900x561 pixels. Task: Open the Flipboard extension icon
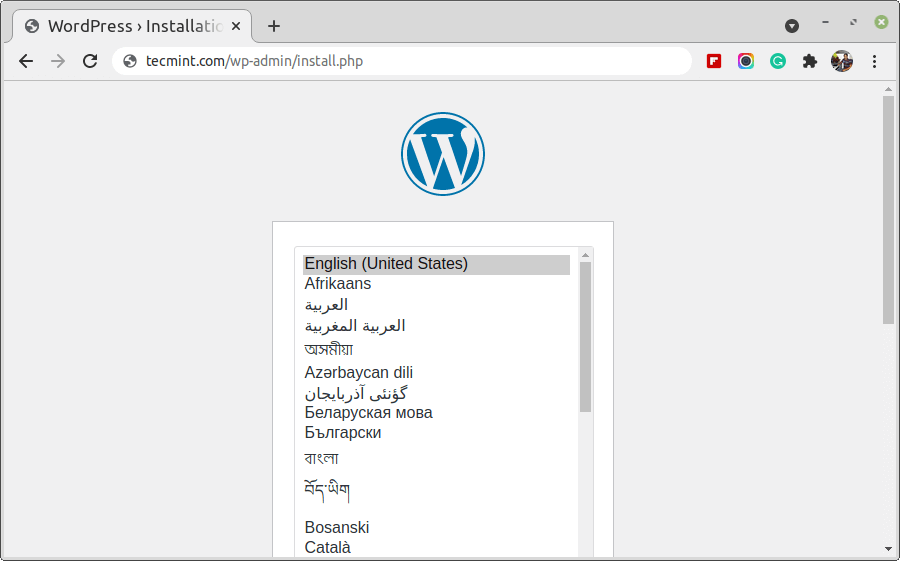click(x=714, y=61)
